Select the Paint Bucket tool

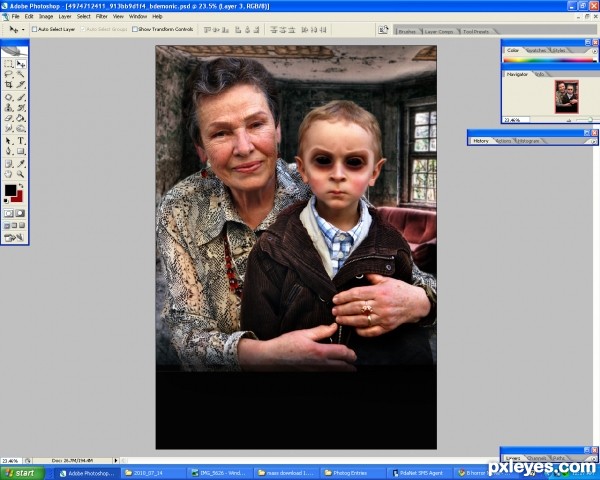[21, 118]
